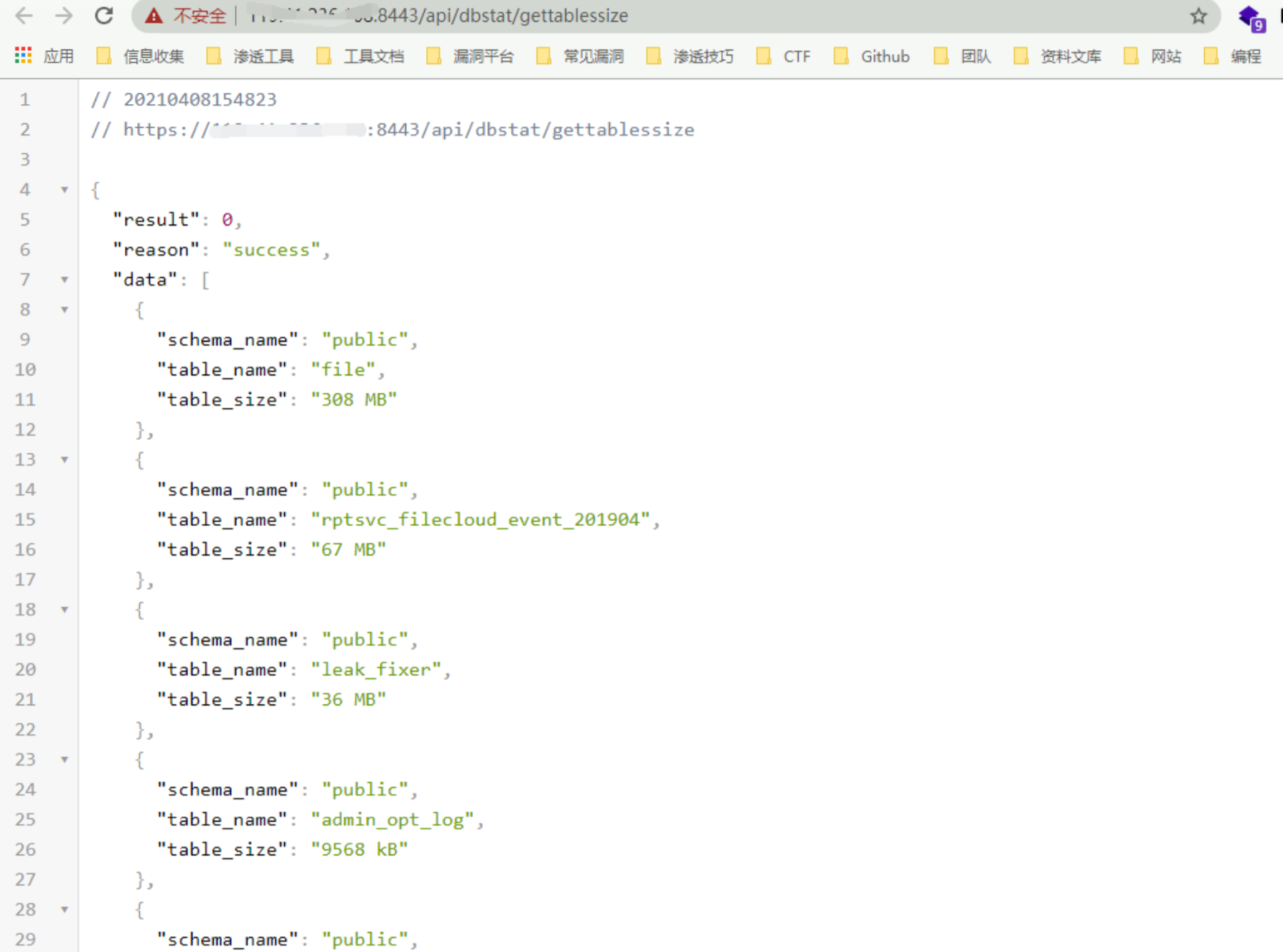Open the 信息收集 bookmarks folder
This screenshot has height=952, width=1283.
pyautogui.click(x=141, y=56)
